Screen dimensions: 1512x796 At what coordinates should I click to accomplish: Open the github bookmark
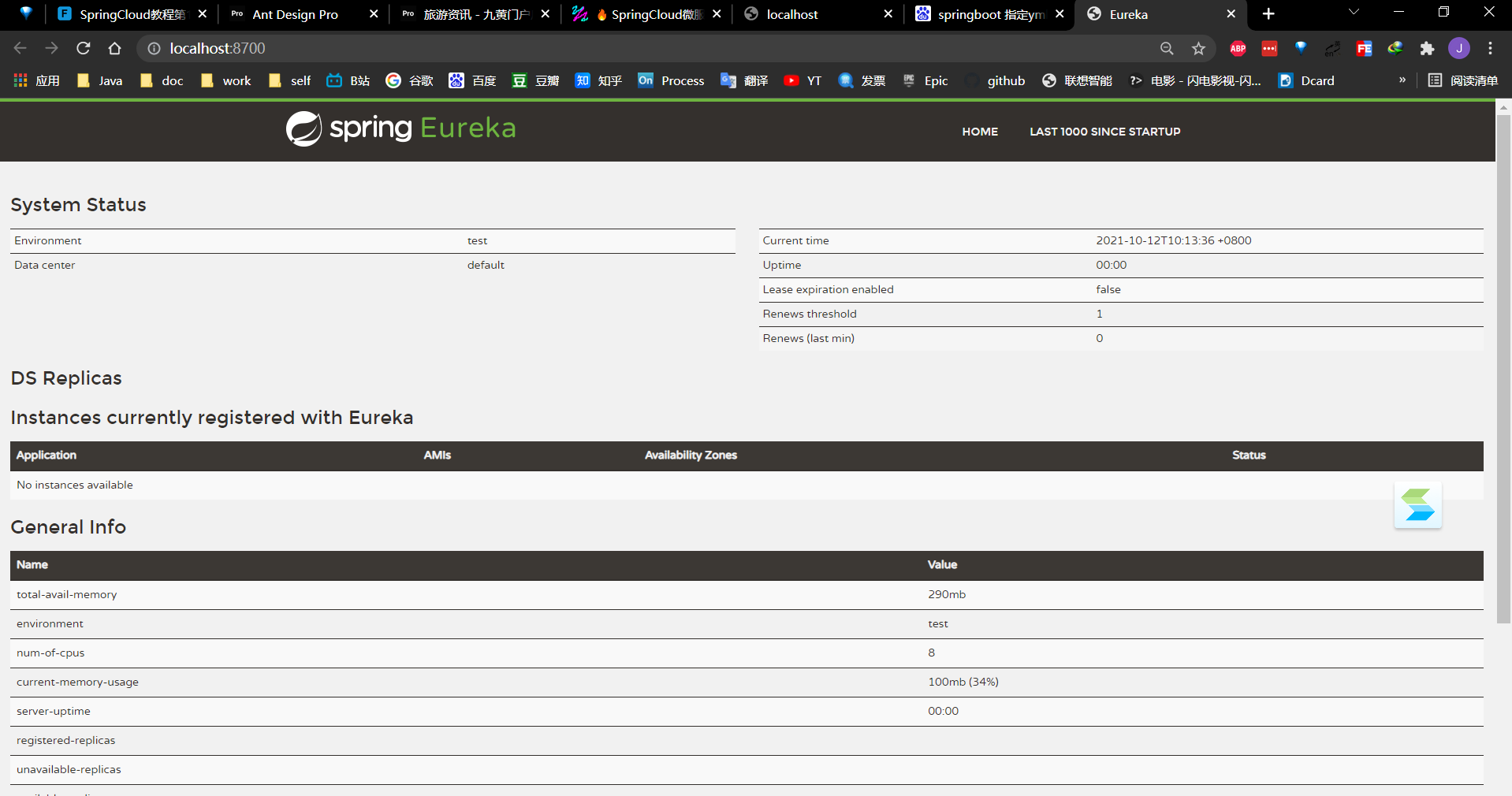[996, 80]
